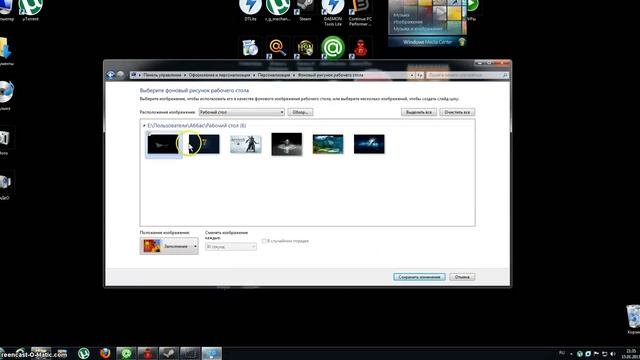The width and height of the screenshot is (640, 360).
Task: Click the address bar refresh button
Action: [420, 75]
